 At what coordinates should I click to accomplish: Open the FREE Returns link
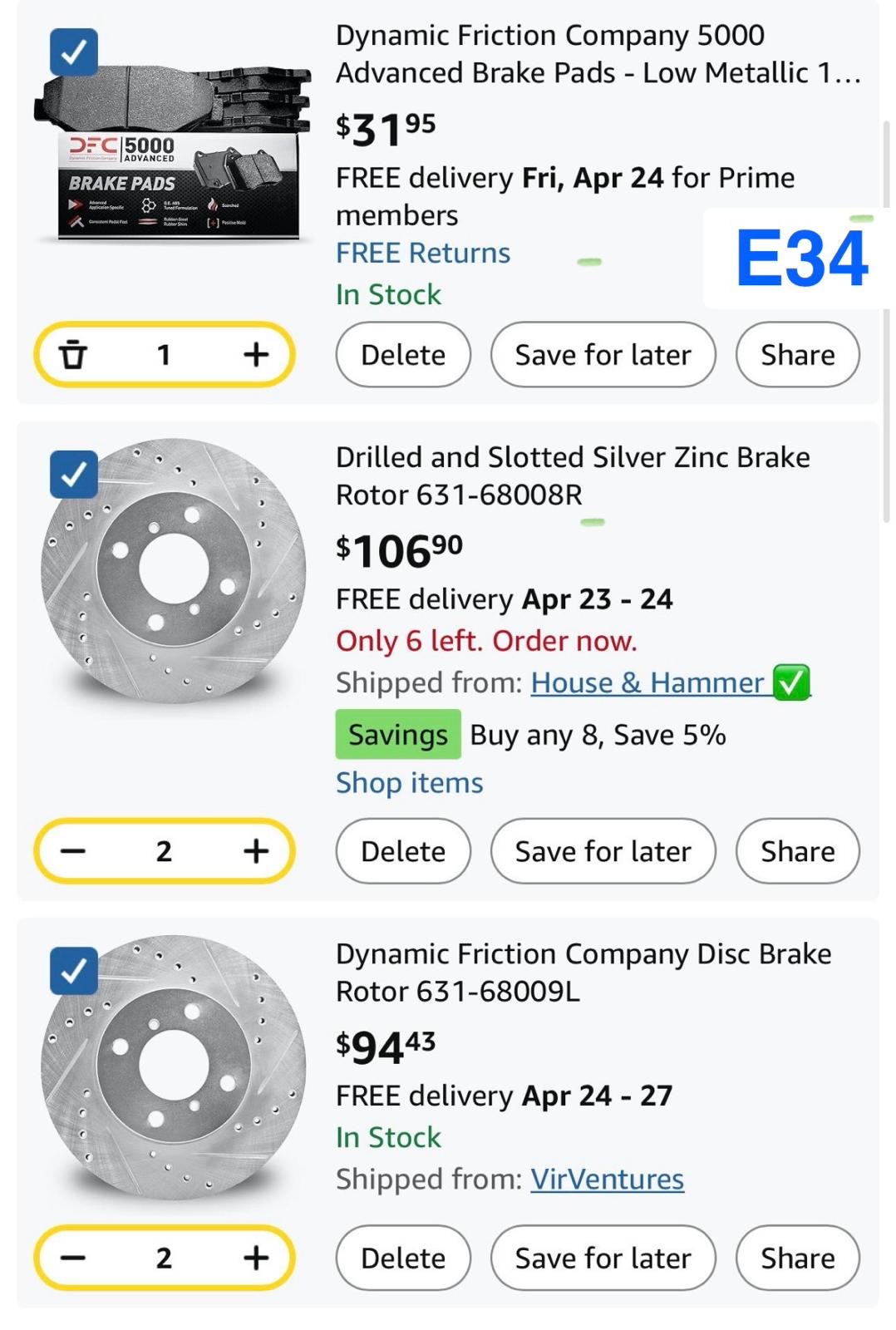click(x=423, y=253)
